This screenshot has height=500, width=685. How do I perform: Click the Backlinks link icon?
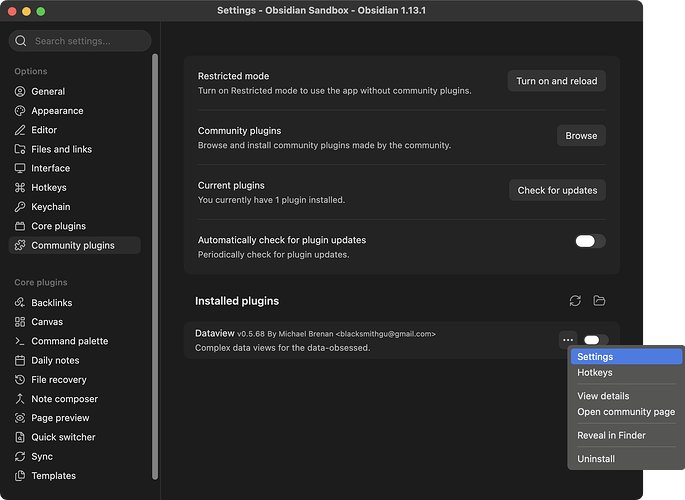(20, 302)
